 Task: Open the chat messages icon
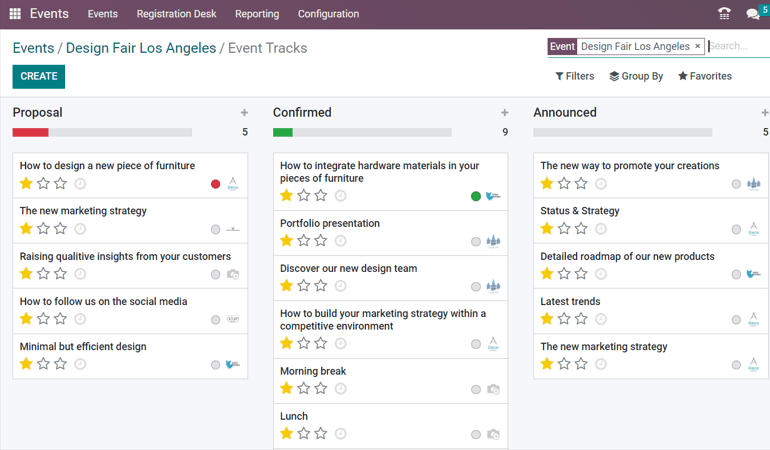tap(752, 14)
